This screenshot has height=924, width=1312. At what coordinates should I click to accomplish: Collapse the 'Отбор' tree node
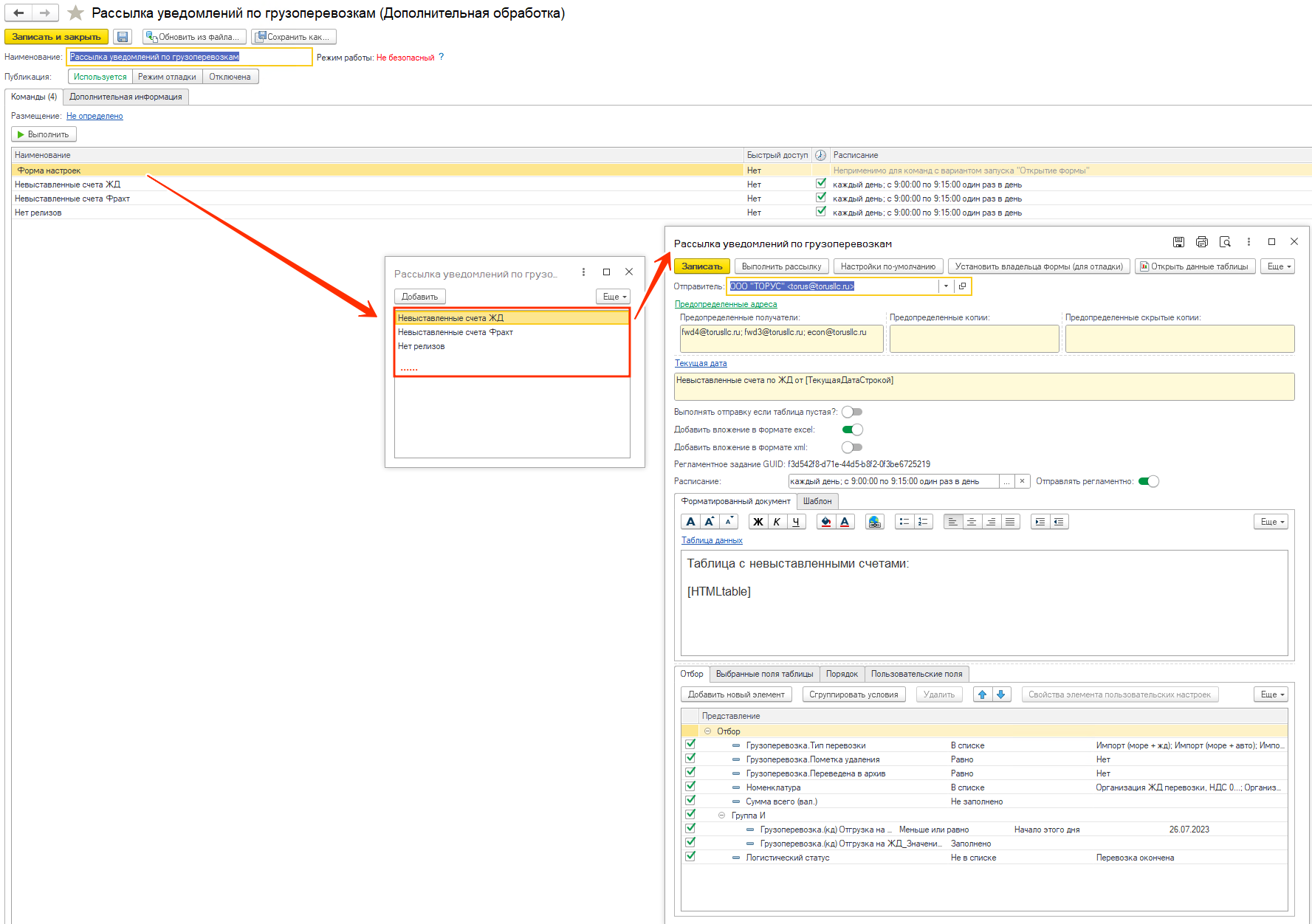[707, 731]
